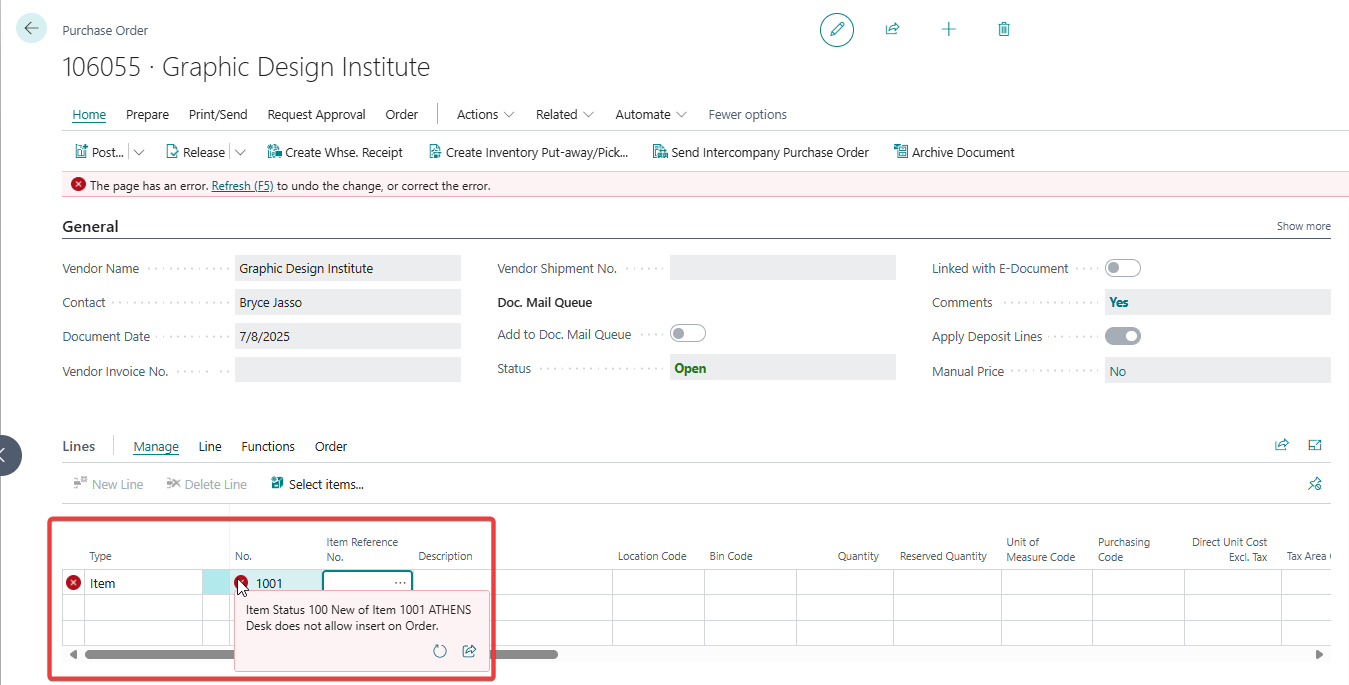This screenshot has height=685, width=1349.
Task: Select Manage tab in Lines section
Action: 156,446
